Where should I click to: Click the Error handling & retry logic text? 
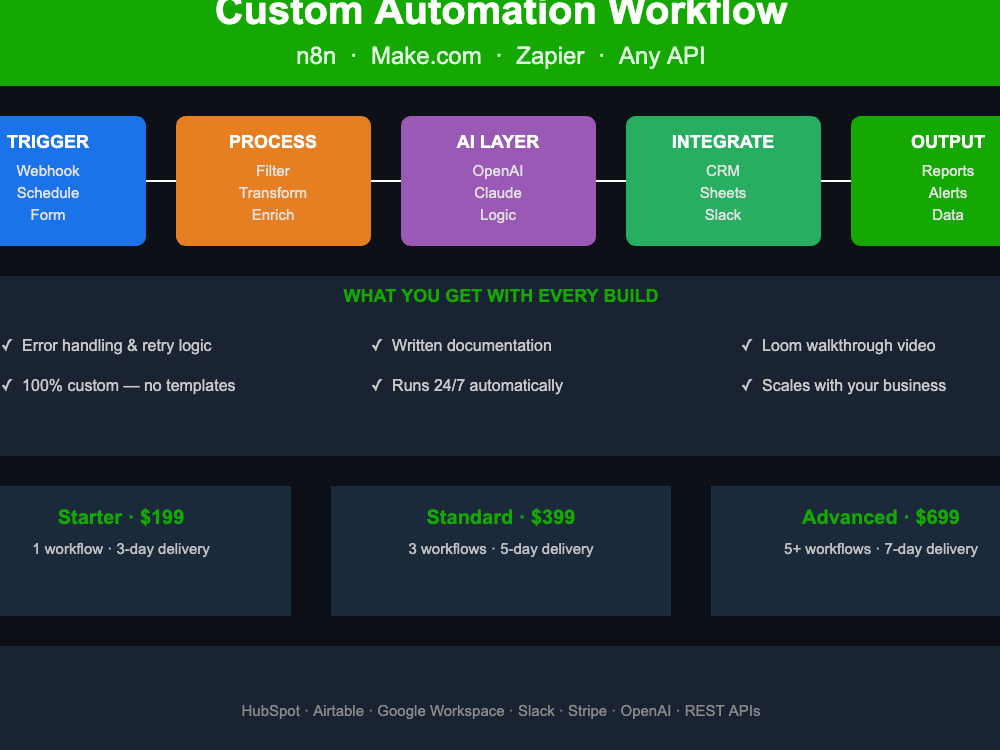click(x=117, y=346)
